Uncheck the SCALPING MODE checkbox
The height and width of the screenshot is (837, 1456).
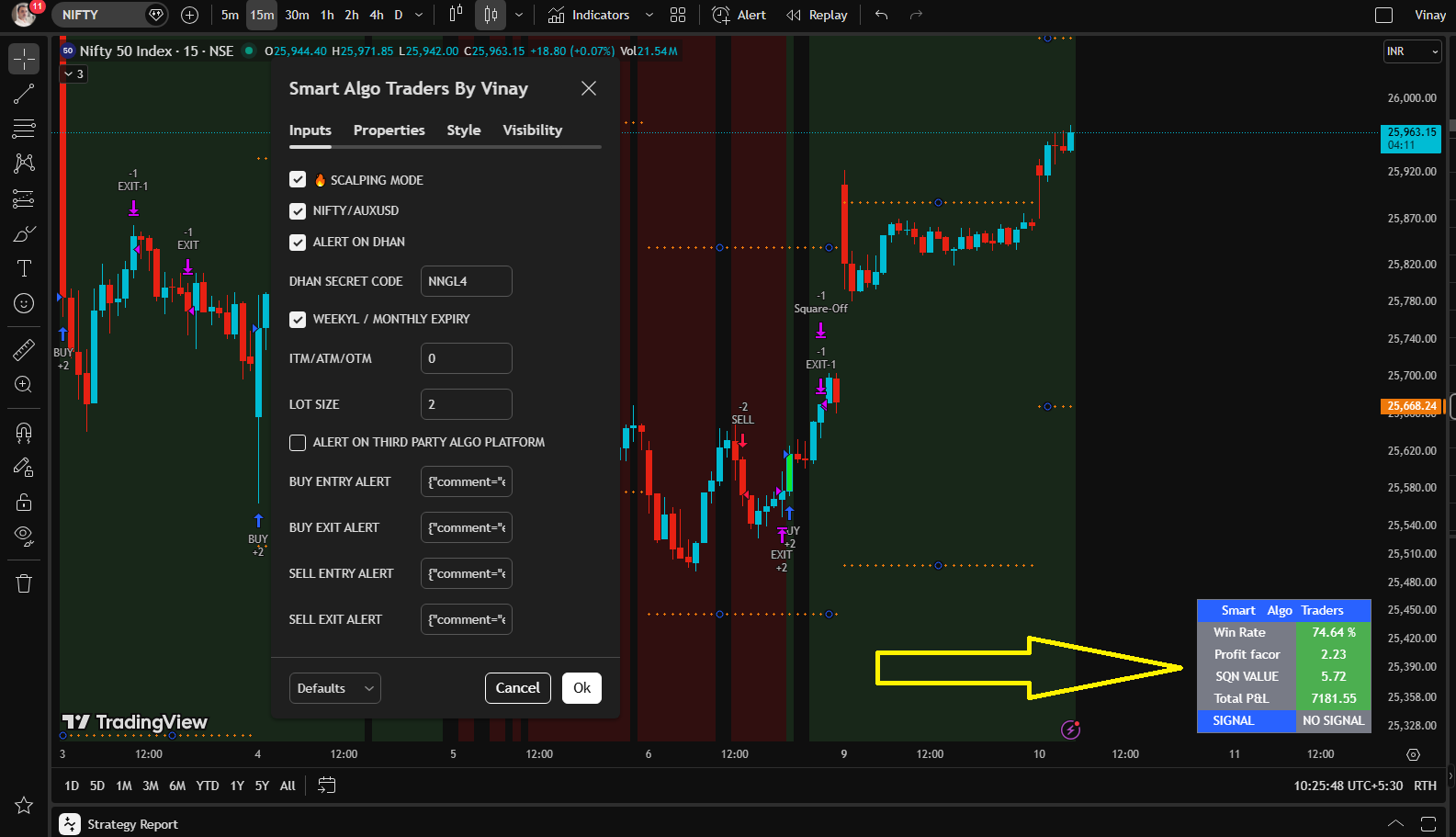[298, 180]
